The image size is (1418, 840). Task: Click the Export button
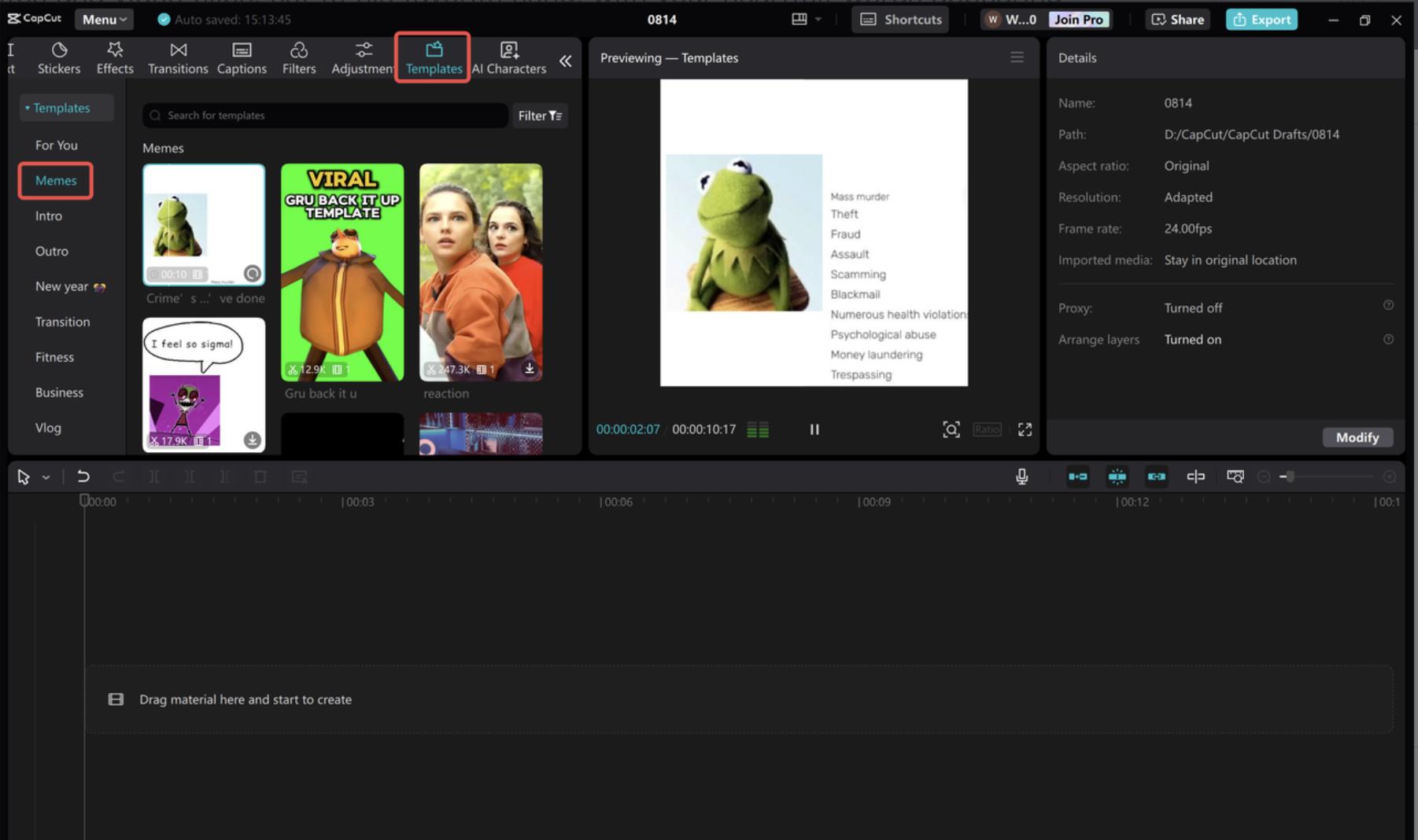click(x=1261, y=20)
